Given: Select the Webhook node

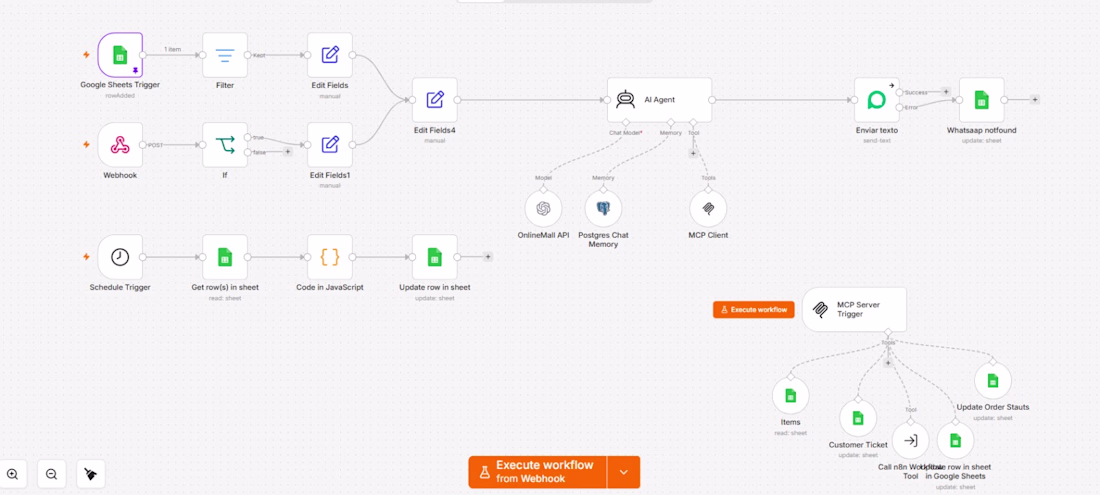Looking at the screenshot, I should pyautogui.click(x=120, y=145).
